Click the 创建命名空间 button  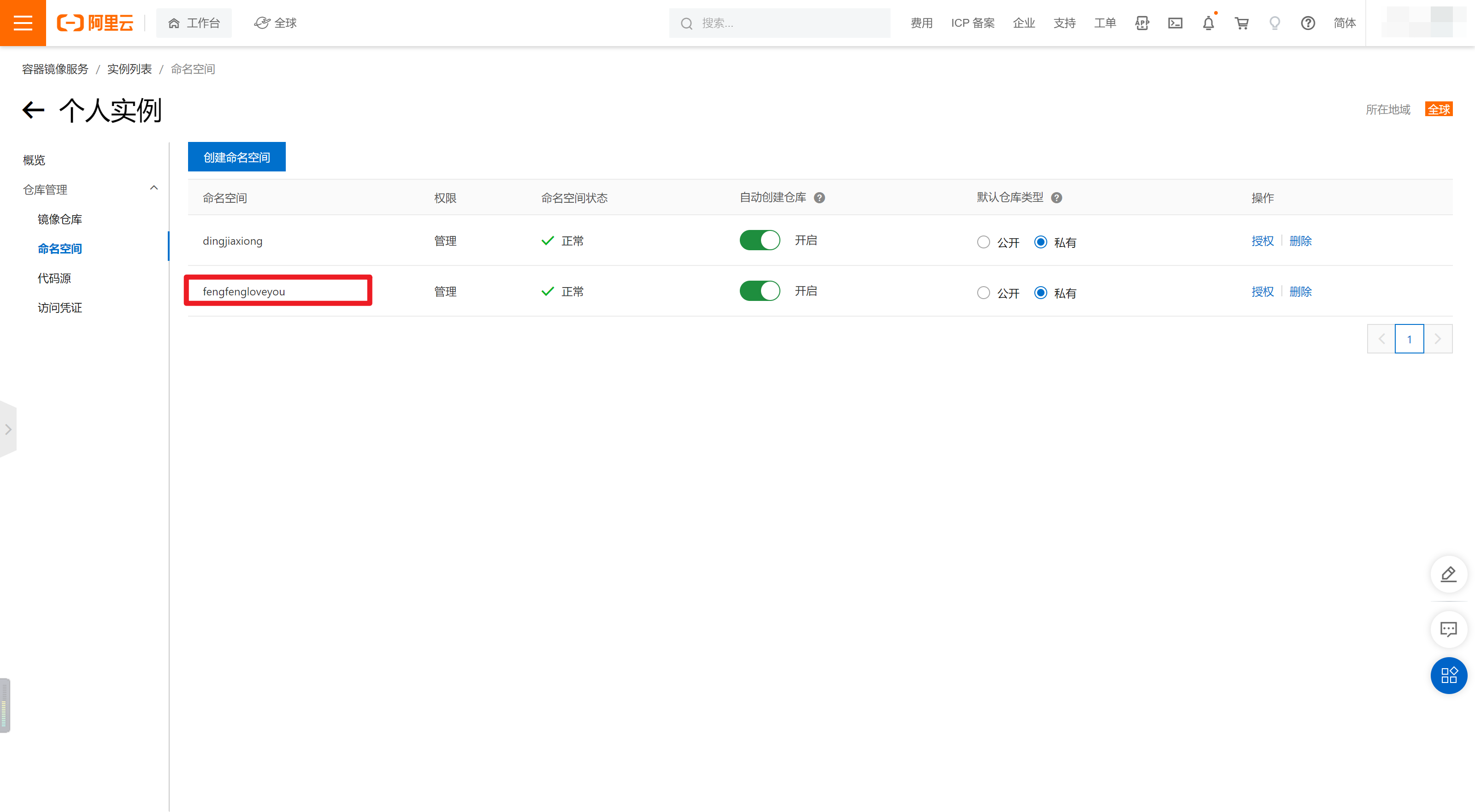(236, 157)
